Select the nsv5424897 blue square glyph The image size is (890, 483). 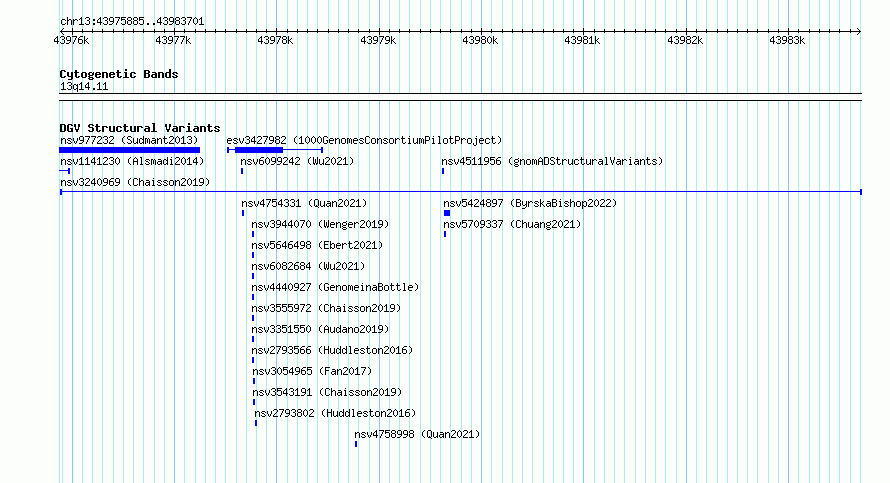[x=447, y=213]
